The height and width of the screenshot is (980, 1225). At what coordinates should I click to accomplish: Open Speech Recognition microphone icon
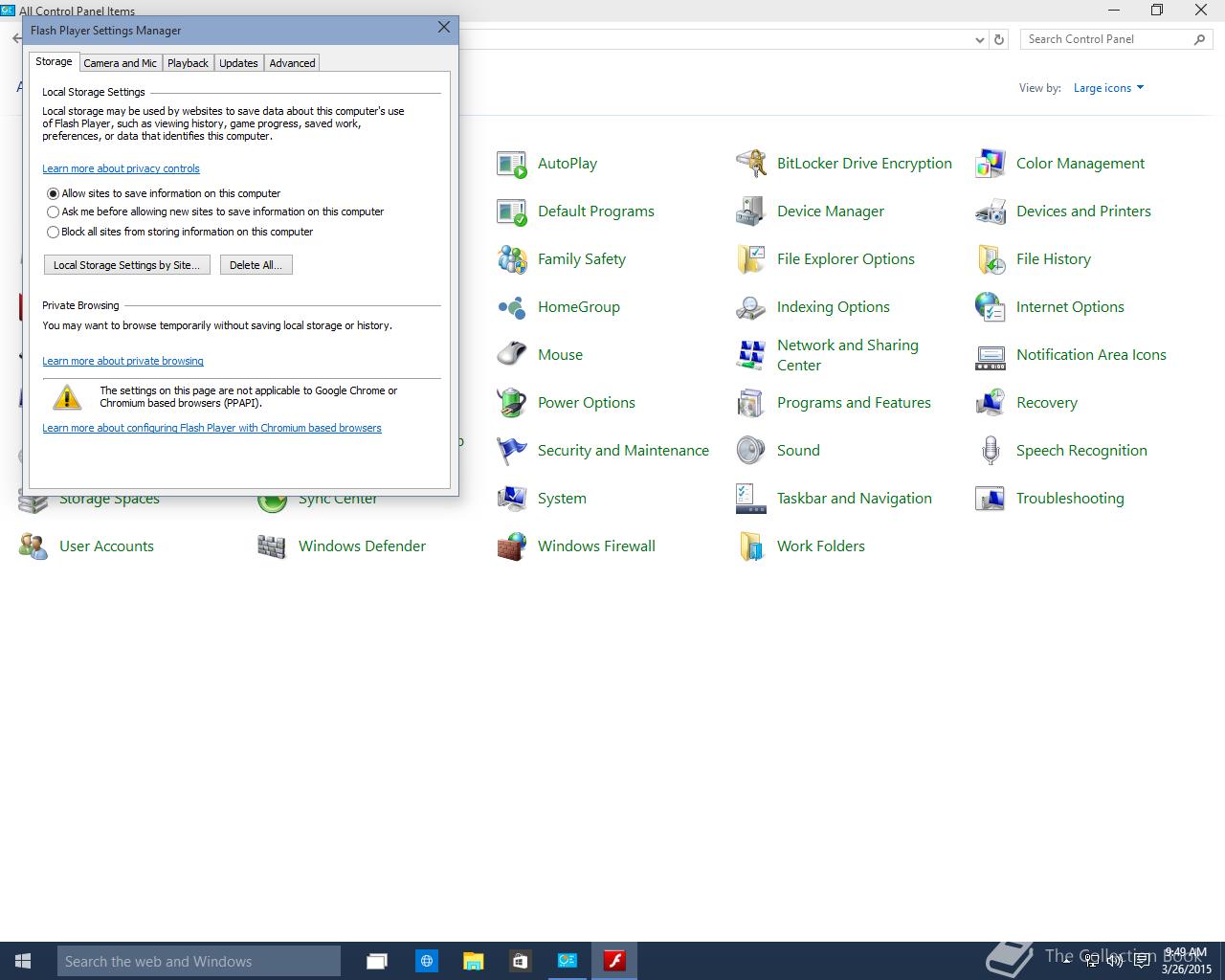tap(991, 451)
